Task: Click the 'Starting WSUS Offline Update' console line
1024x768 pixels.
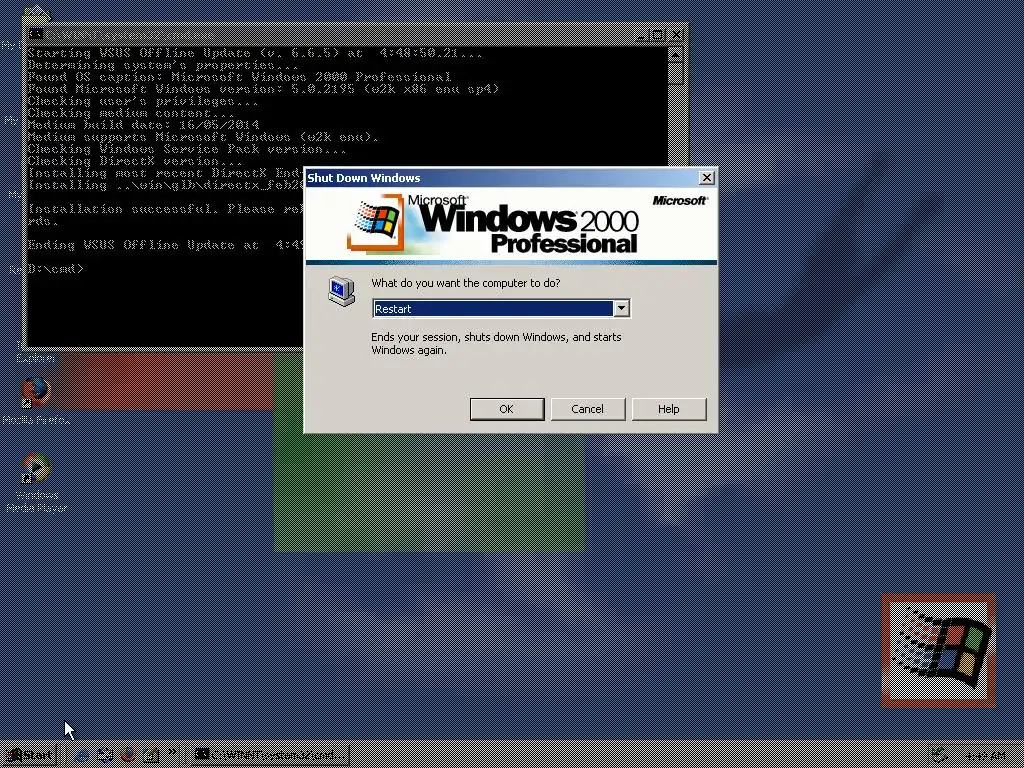Action: [255, 53]
